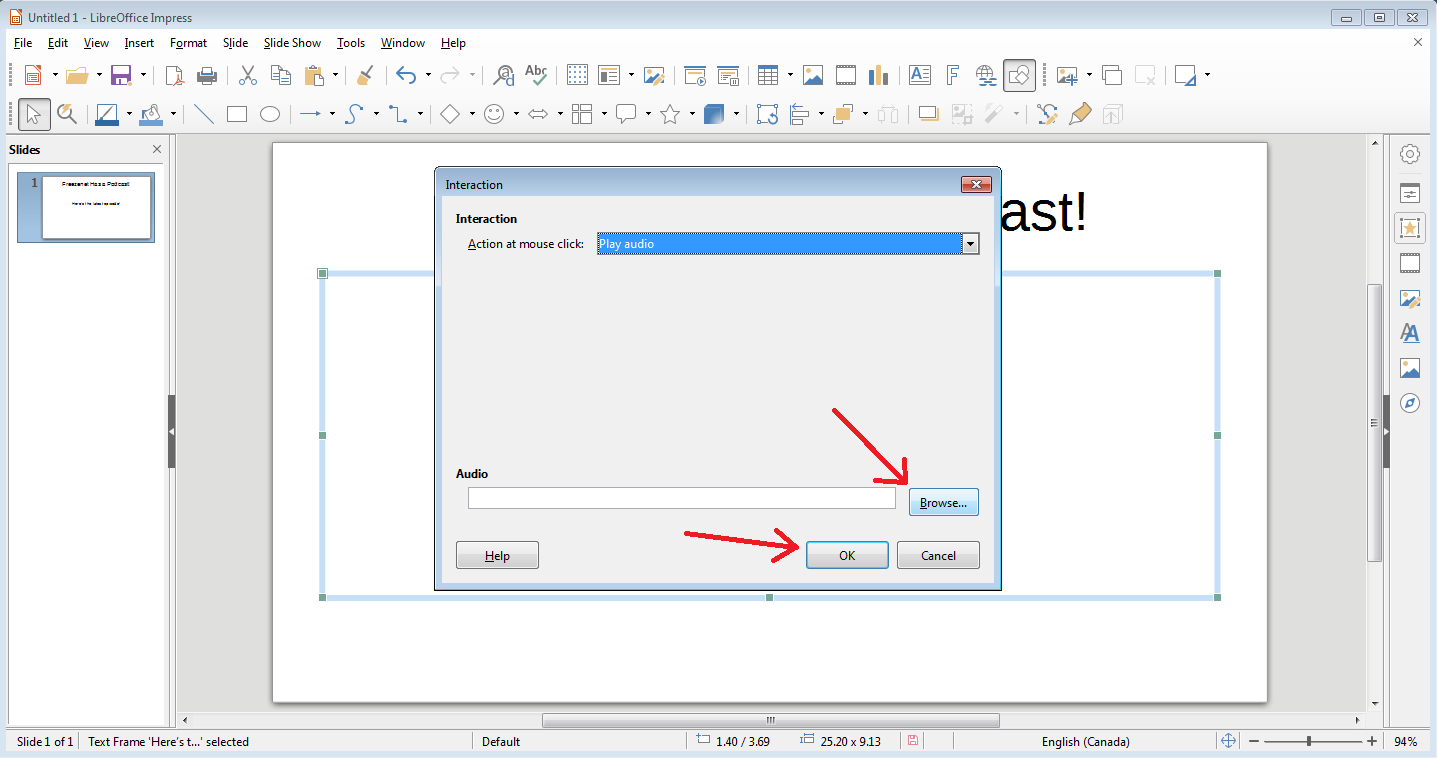The height and width of the screenshot is (758, 1437).
Task: Select the Rectangle drawing tool
Action: pos(237,114)
